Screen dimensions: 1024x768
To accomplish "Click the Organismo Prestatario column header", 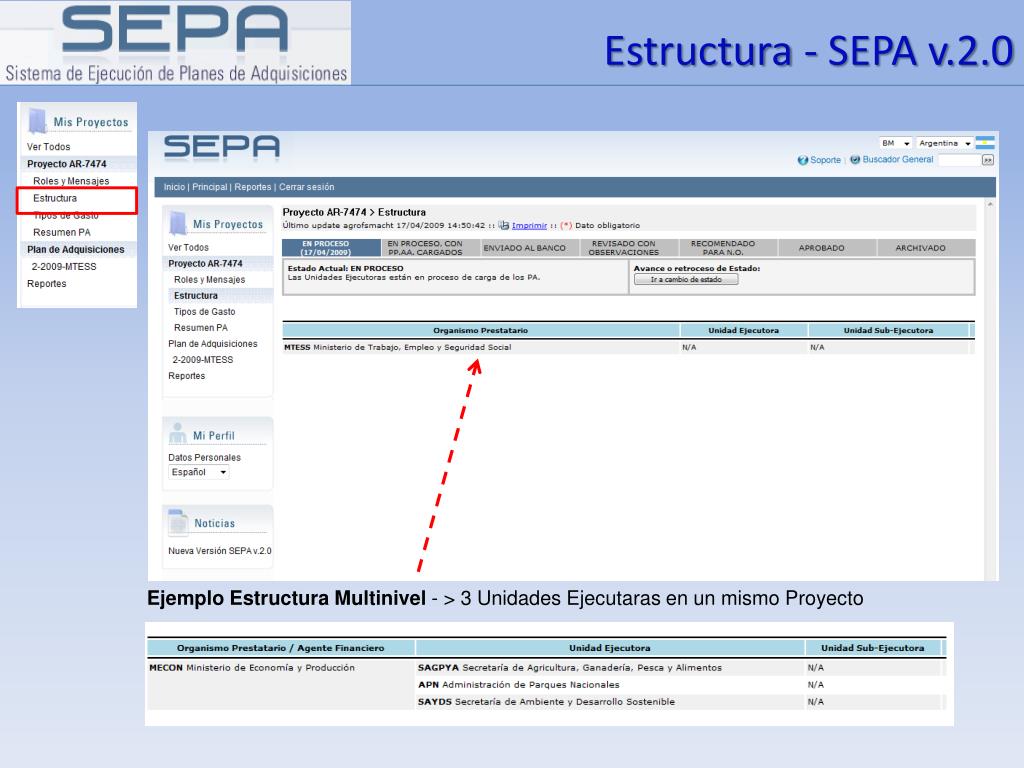I will [481, 330].
